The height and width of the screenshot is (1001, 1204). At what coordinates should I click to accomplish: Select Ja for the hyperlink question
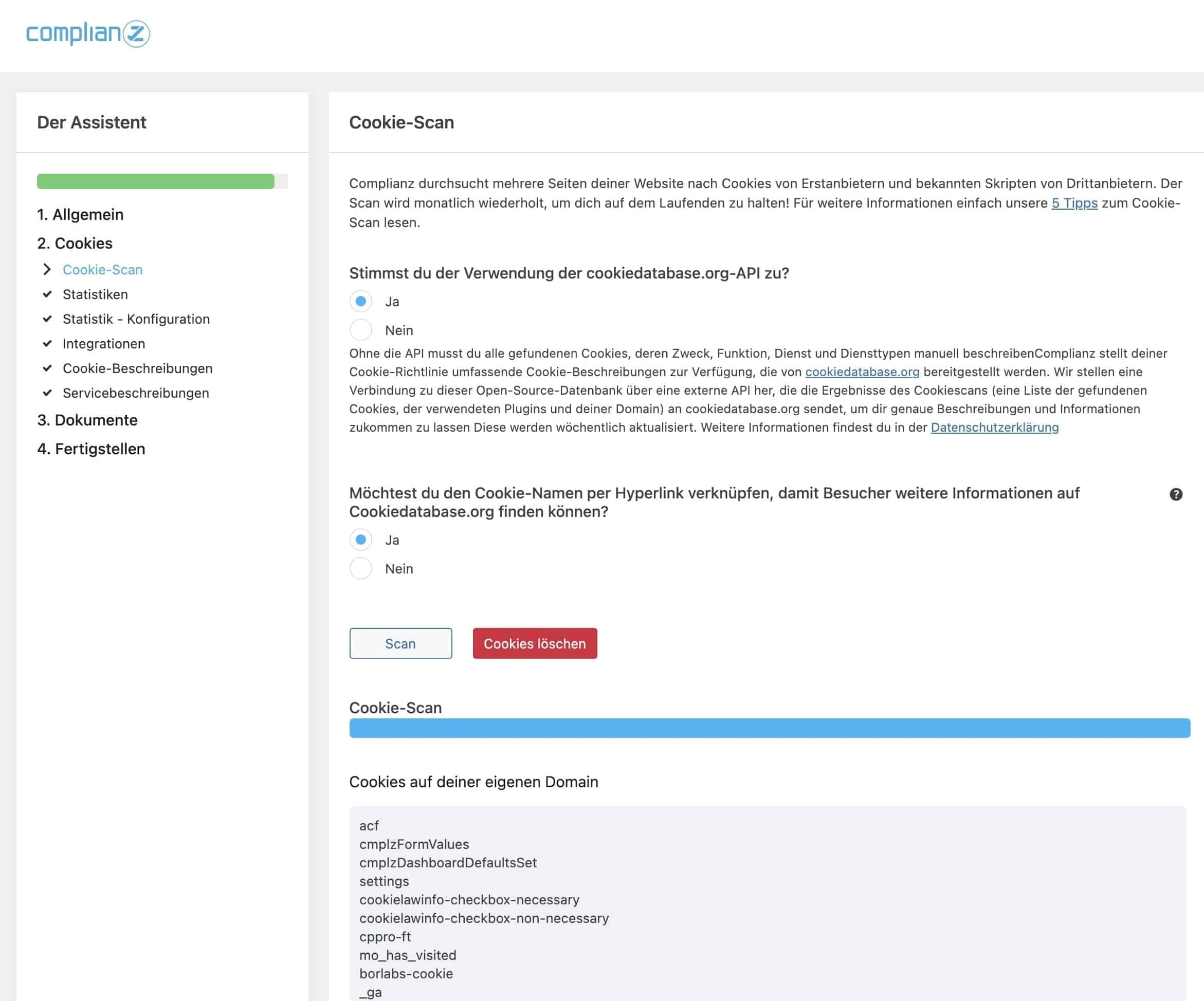pyautogui.click(x=361, y=539)
